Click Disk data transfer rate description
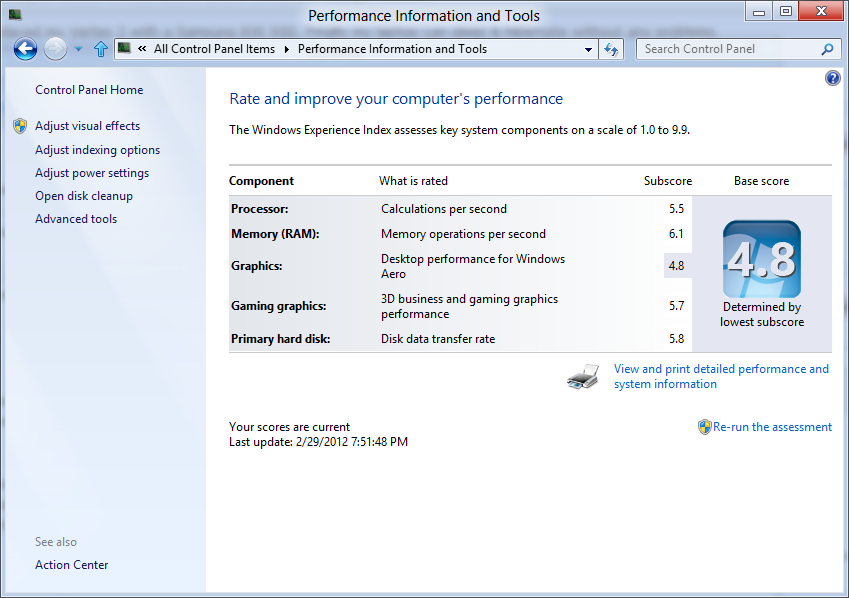The height and width of the screenshot is (598, 849). pyautogui.click(x=438, y=339)
